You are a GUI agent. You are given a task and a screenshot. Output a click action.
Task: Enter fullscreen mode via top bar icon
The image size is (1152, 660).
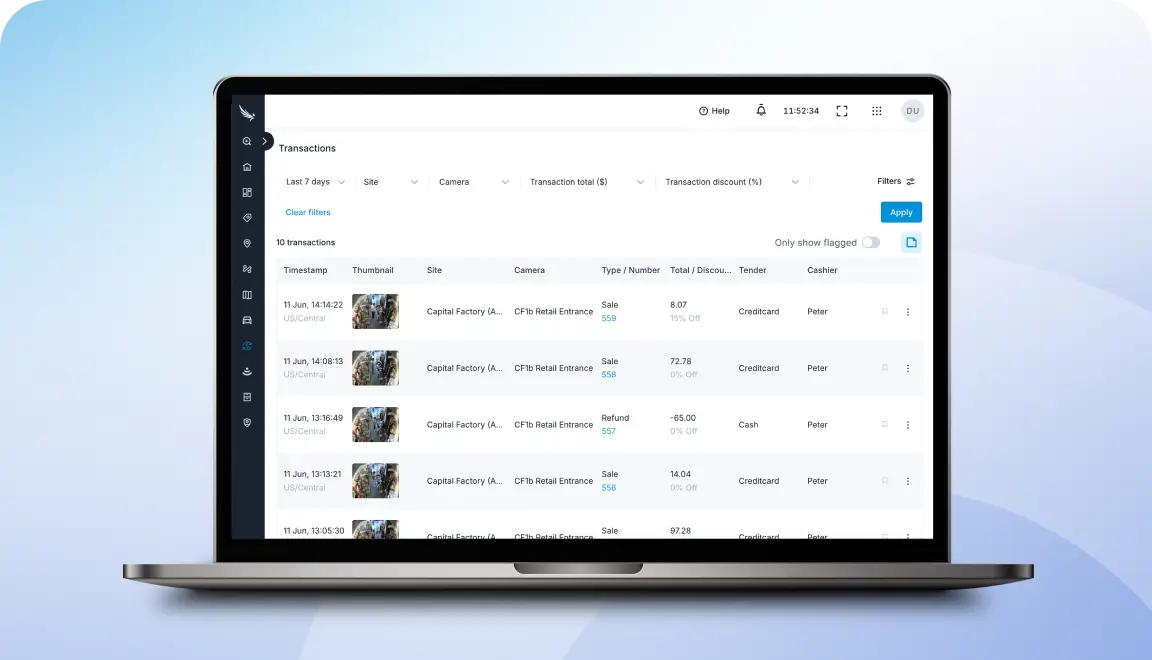tap(842, 111)
